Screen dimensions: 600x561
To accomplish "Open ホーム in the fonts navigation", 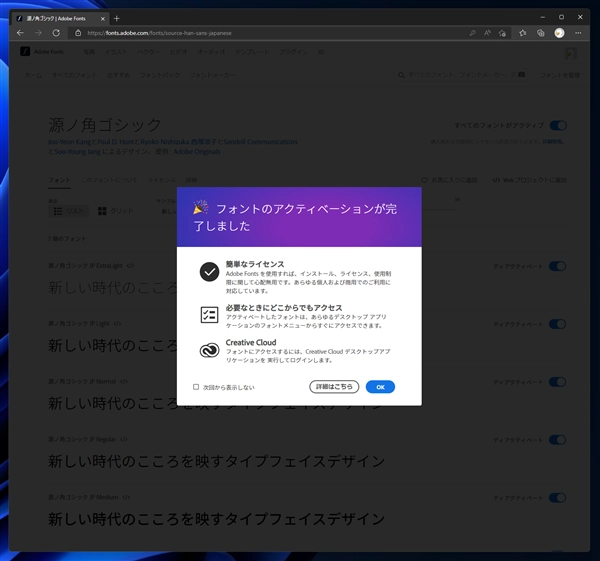I will (x=33, y=75).
